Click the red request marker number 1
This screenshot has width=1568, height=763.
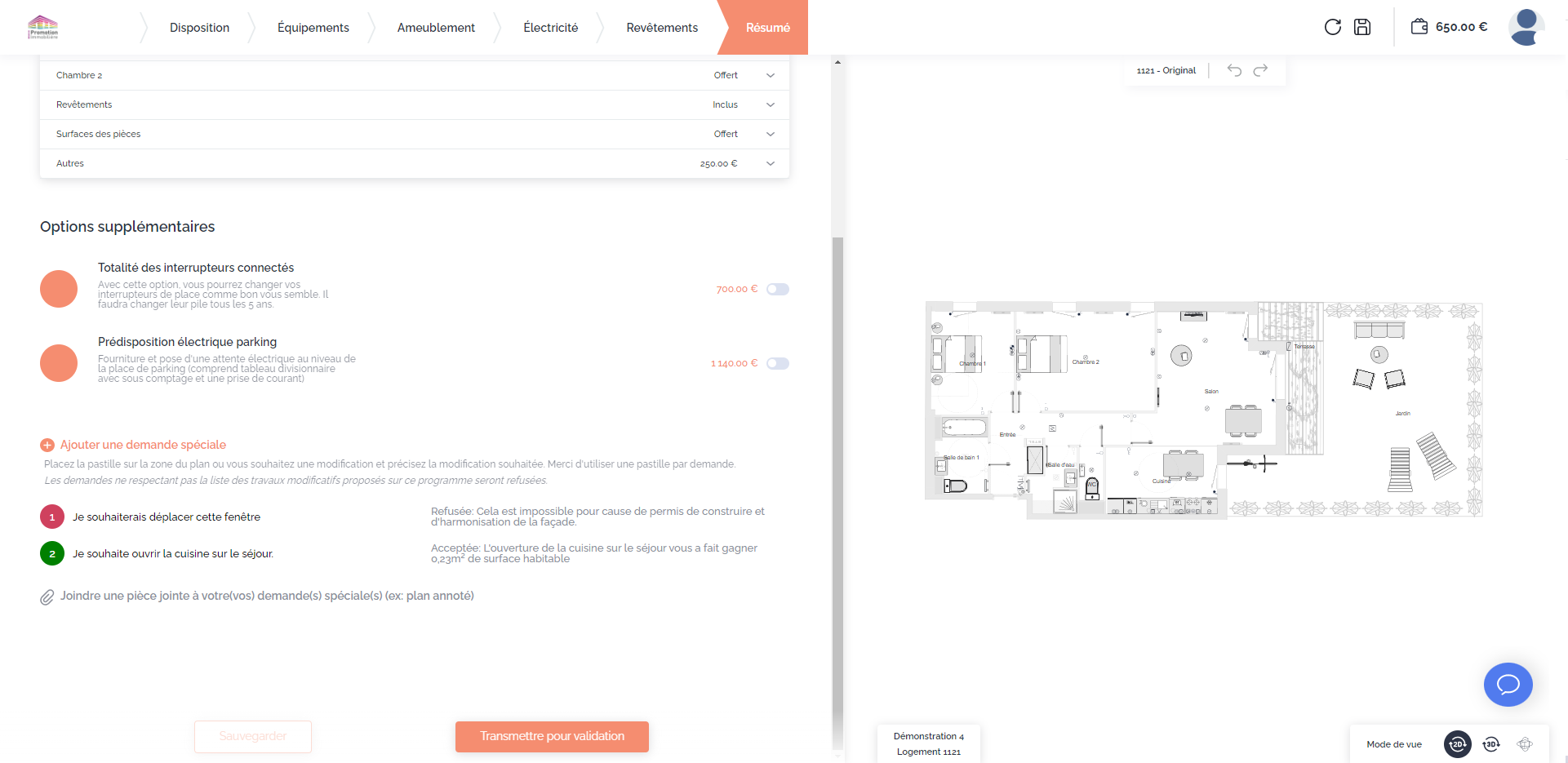point(52,517)
